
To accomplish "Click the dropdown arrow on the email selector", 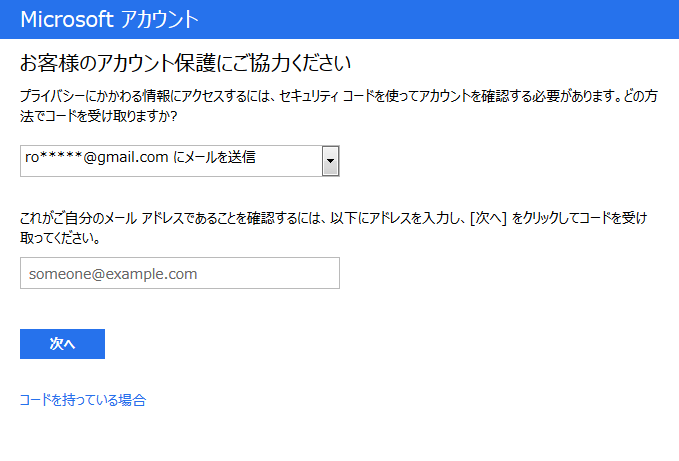I will click(x=330, y=161).
